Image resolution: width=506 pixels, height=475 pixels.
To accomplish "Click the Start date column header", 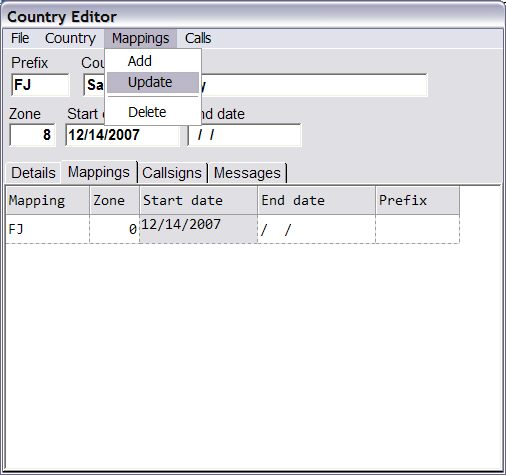I will [x=199, y=200].
